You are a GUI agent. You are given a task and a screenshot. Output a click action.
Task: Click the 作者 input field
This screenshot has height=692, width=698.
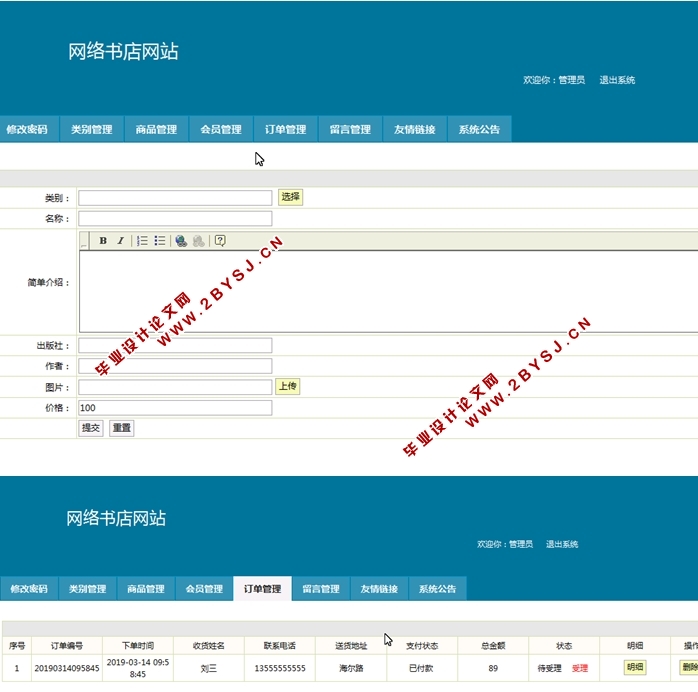(x=175, y=366)
